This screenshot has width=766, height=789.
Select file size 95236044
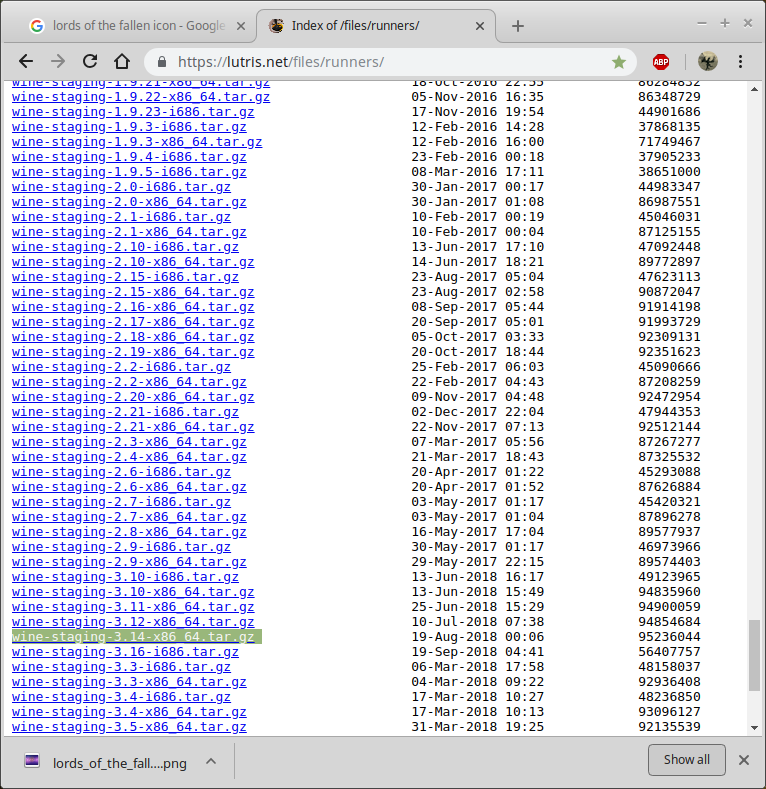tap(669, 637)
